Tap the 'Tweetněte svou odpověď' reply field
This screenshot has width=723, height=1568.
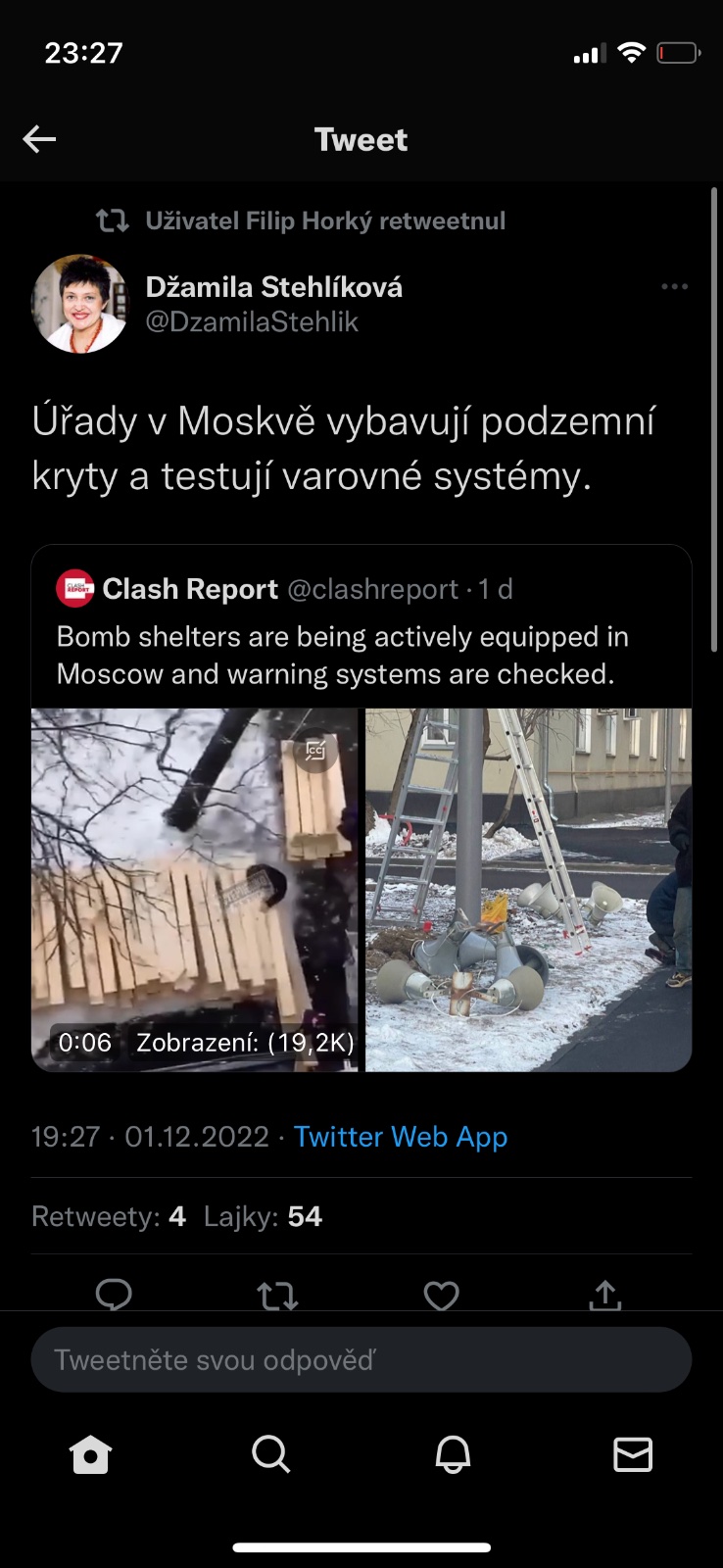point(361,1359)
